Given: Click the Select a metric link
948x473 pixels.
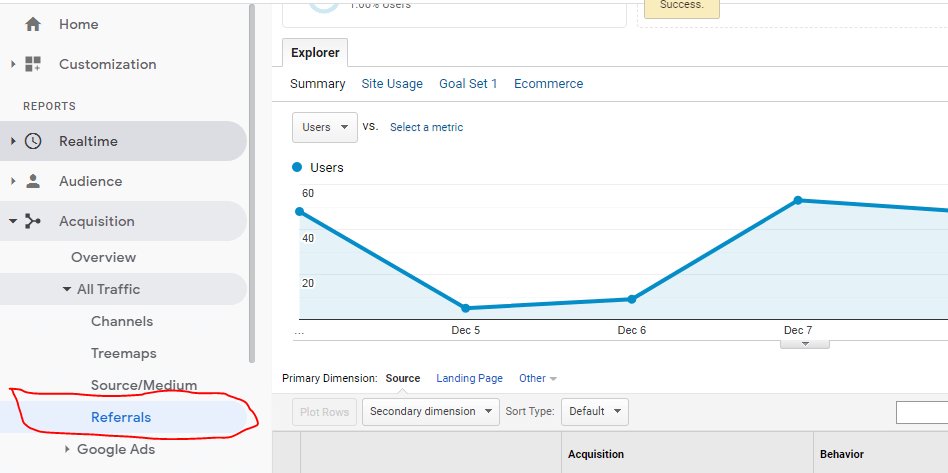Looking at the screenshot, I should (x=426, y=127).
